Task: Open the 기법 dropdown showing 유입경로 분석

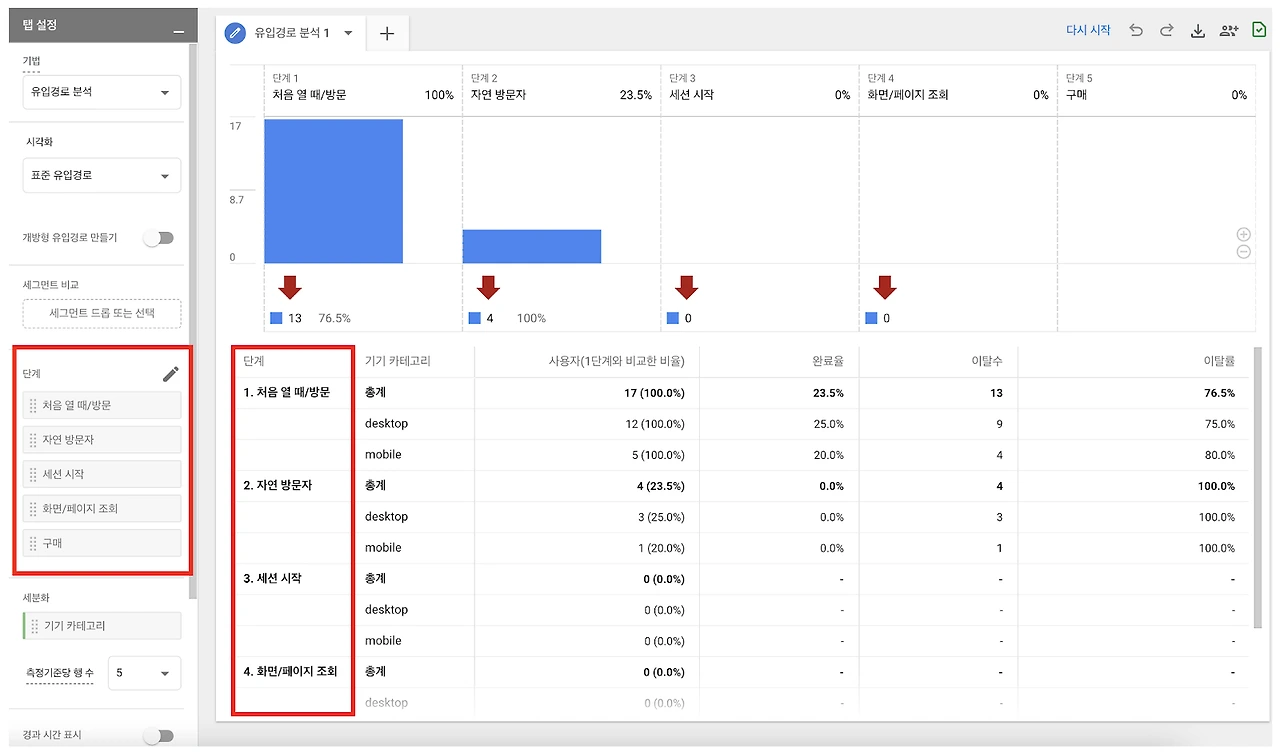Action: pos(102,92)
